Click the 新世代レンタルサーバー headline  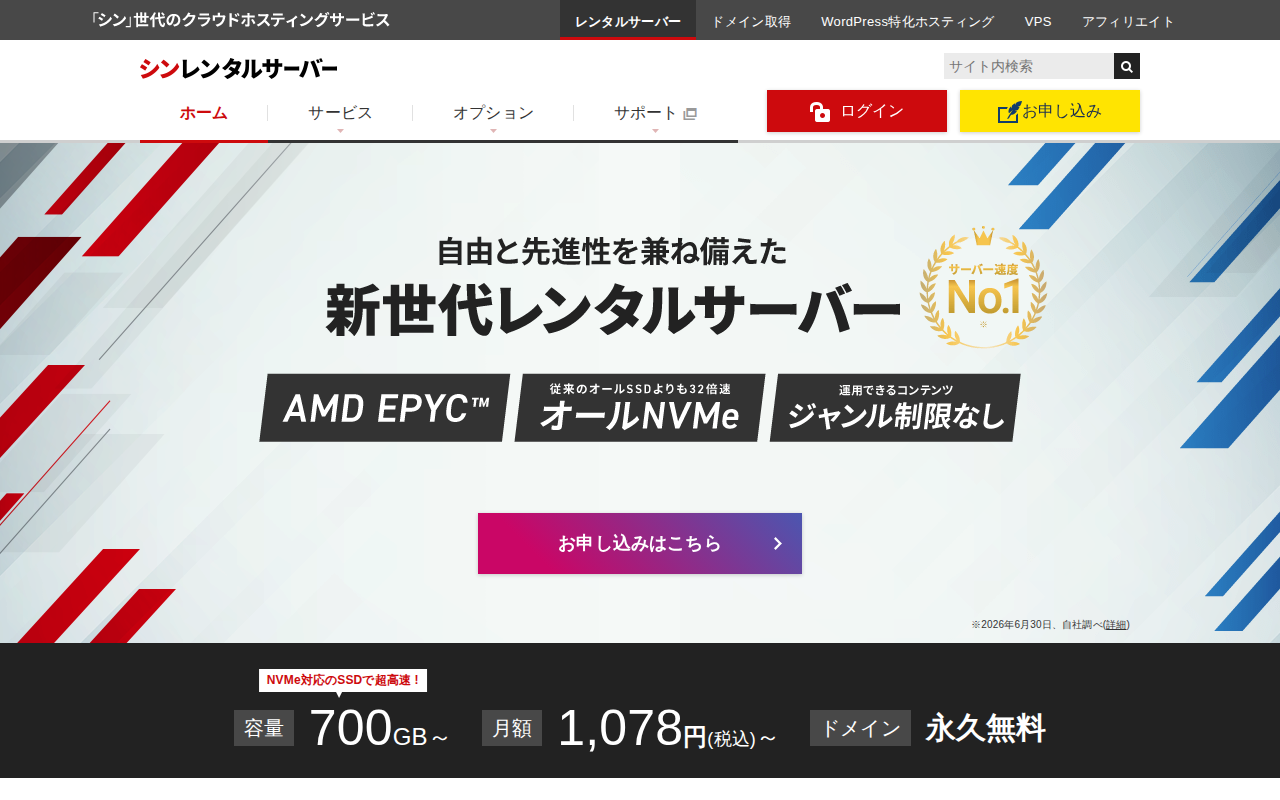[x=613, y=311]
